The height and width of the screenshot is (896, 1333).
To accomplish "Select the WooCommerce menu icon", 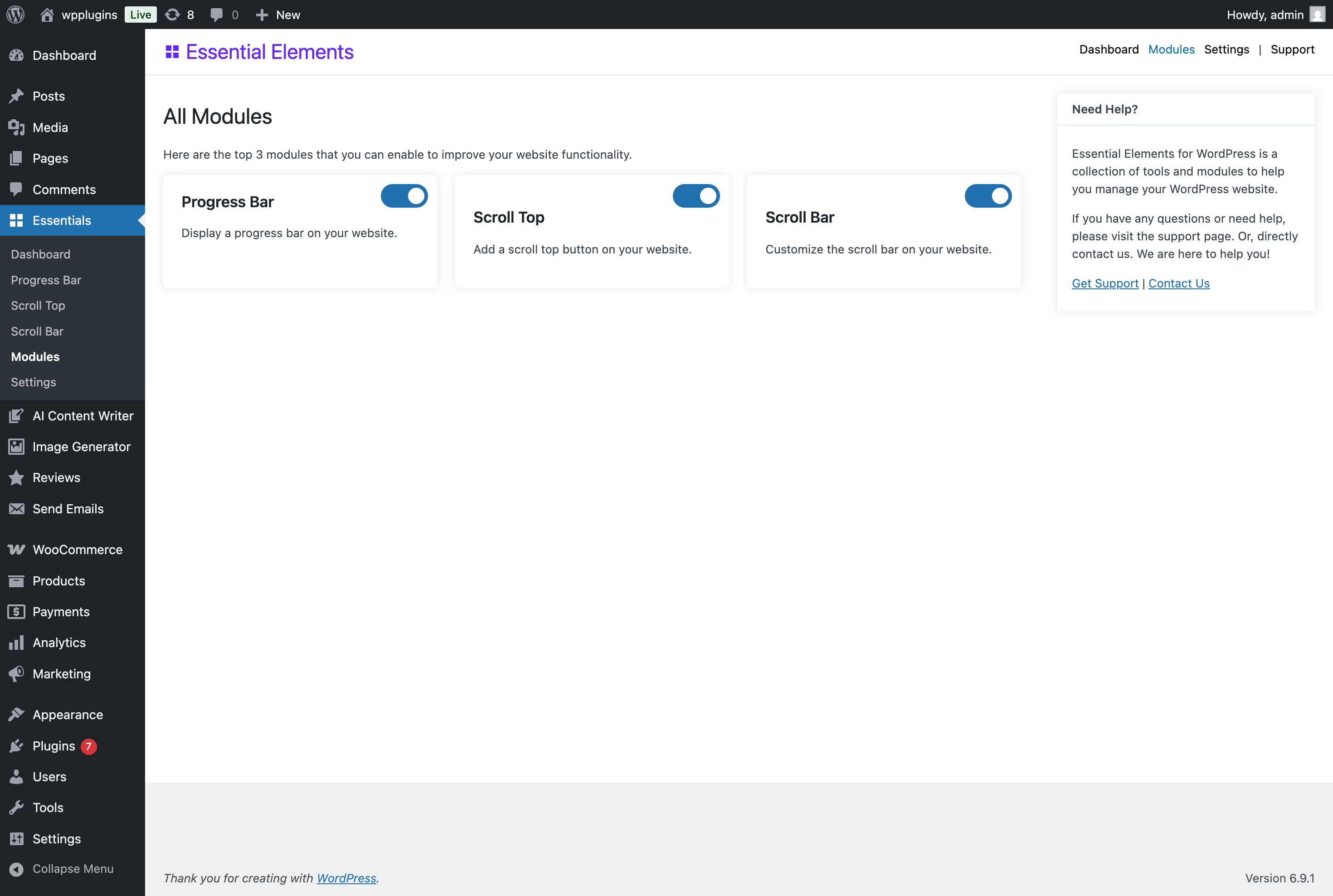I will [x=17, y=549].
